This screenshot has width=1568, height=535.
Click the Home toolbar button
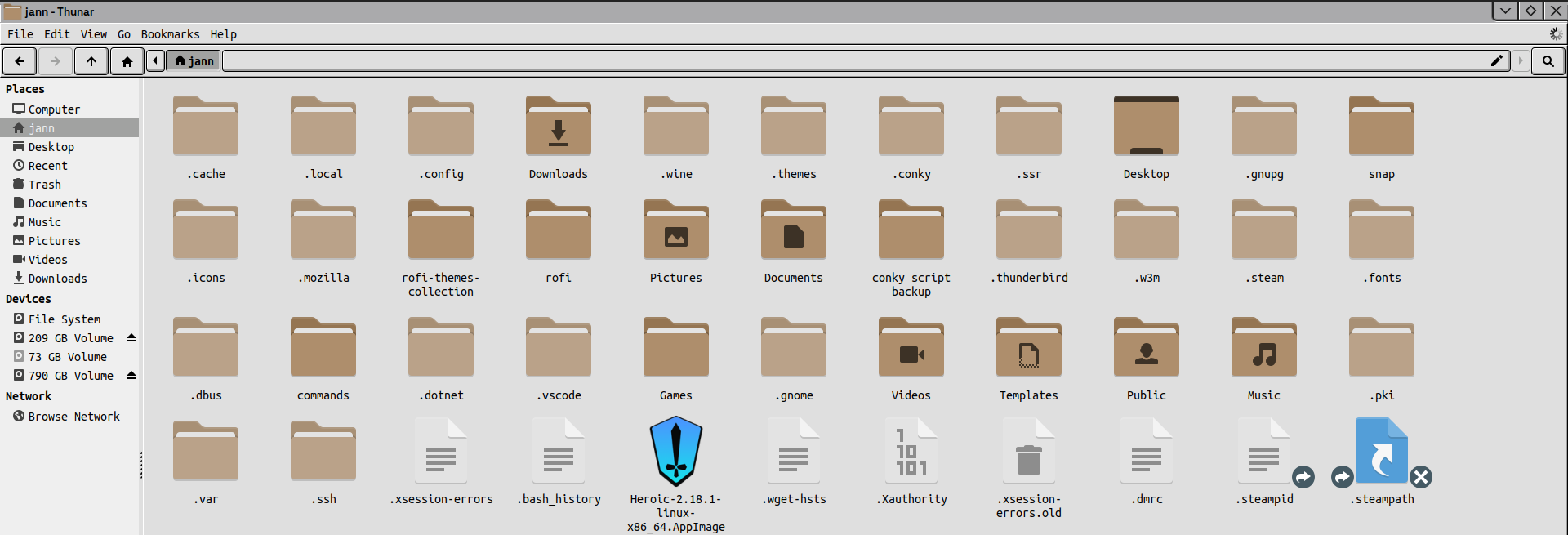pyautogui.click(x=127, y=61)
